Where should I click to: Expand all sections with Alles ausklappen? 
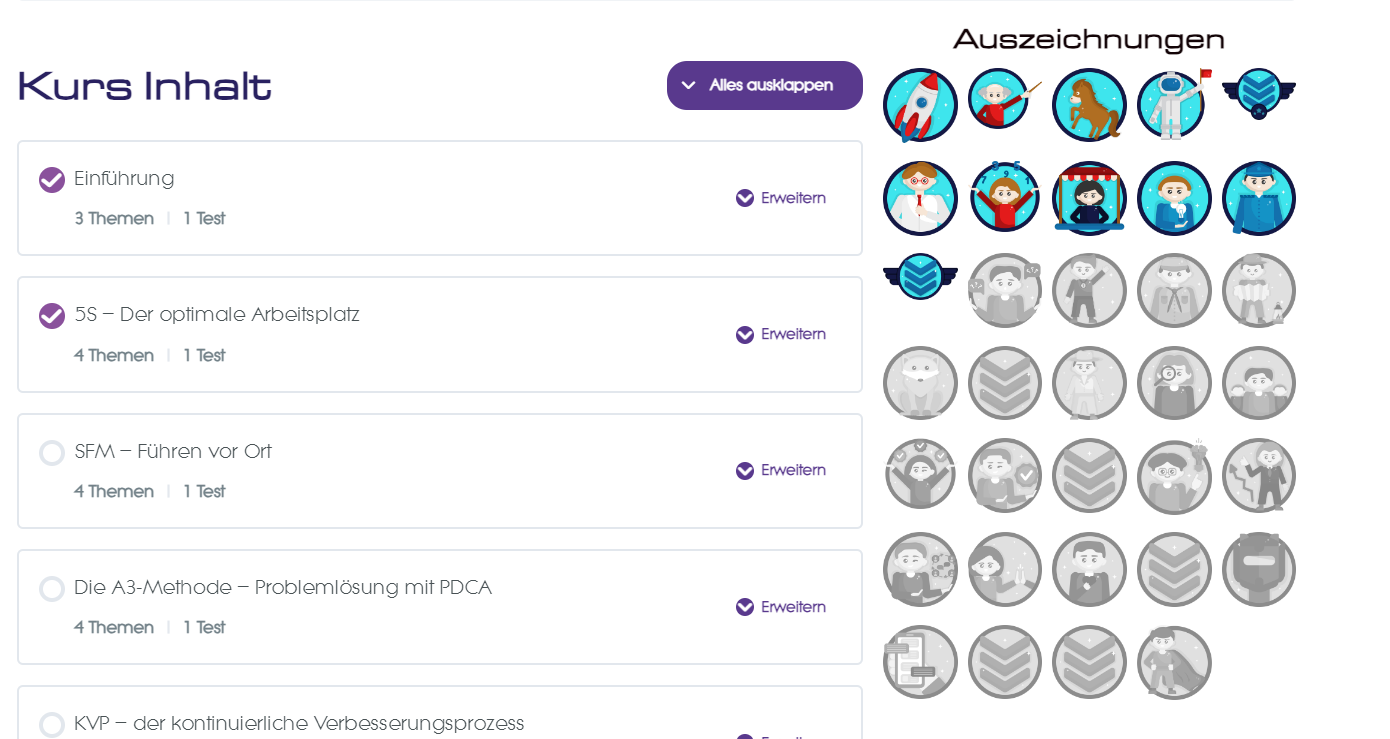click(764, 86)
